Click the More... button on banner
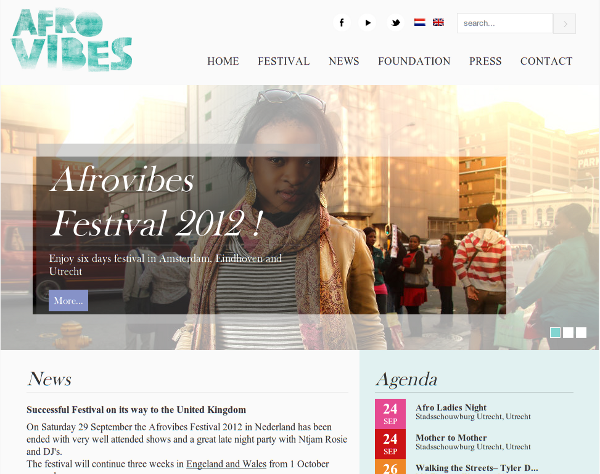The image size is (600, 474). pyautogui.click(x=68, y=301)
